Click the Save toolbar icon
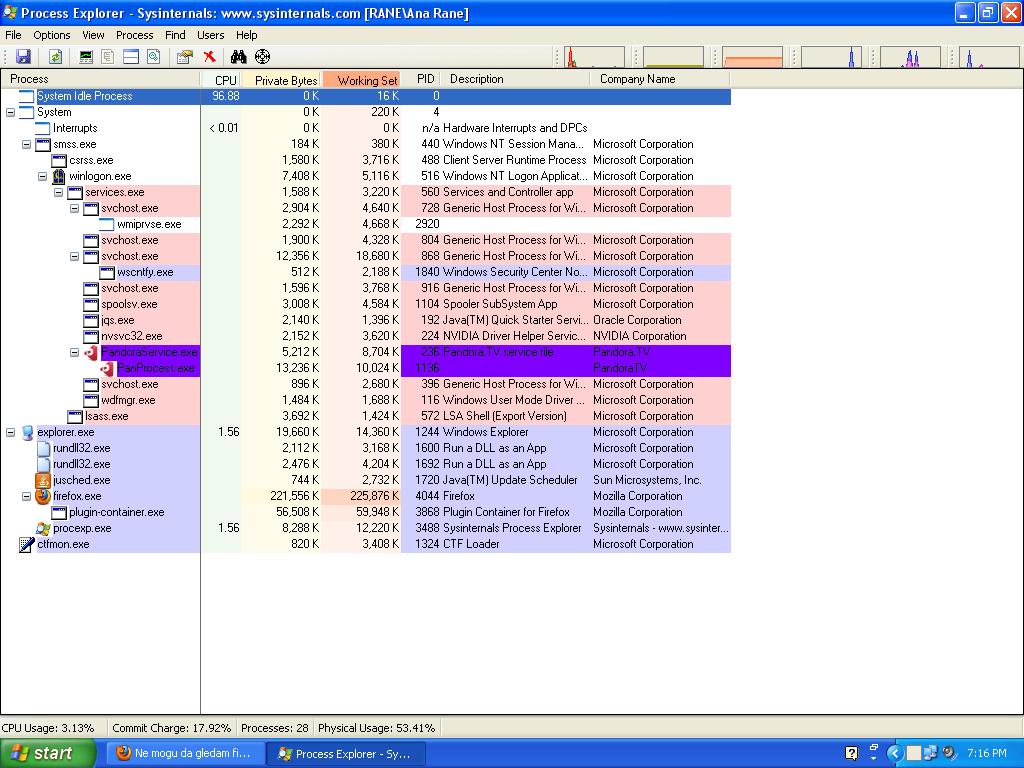This screenshot has height=768, width=1024. coord(23,57)
